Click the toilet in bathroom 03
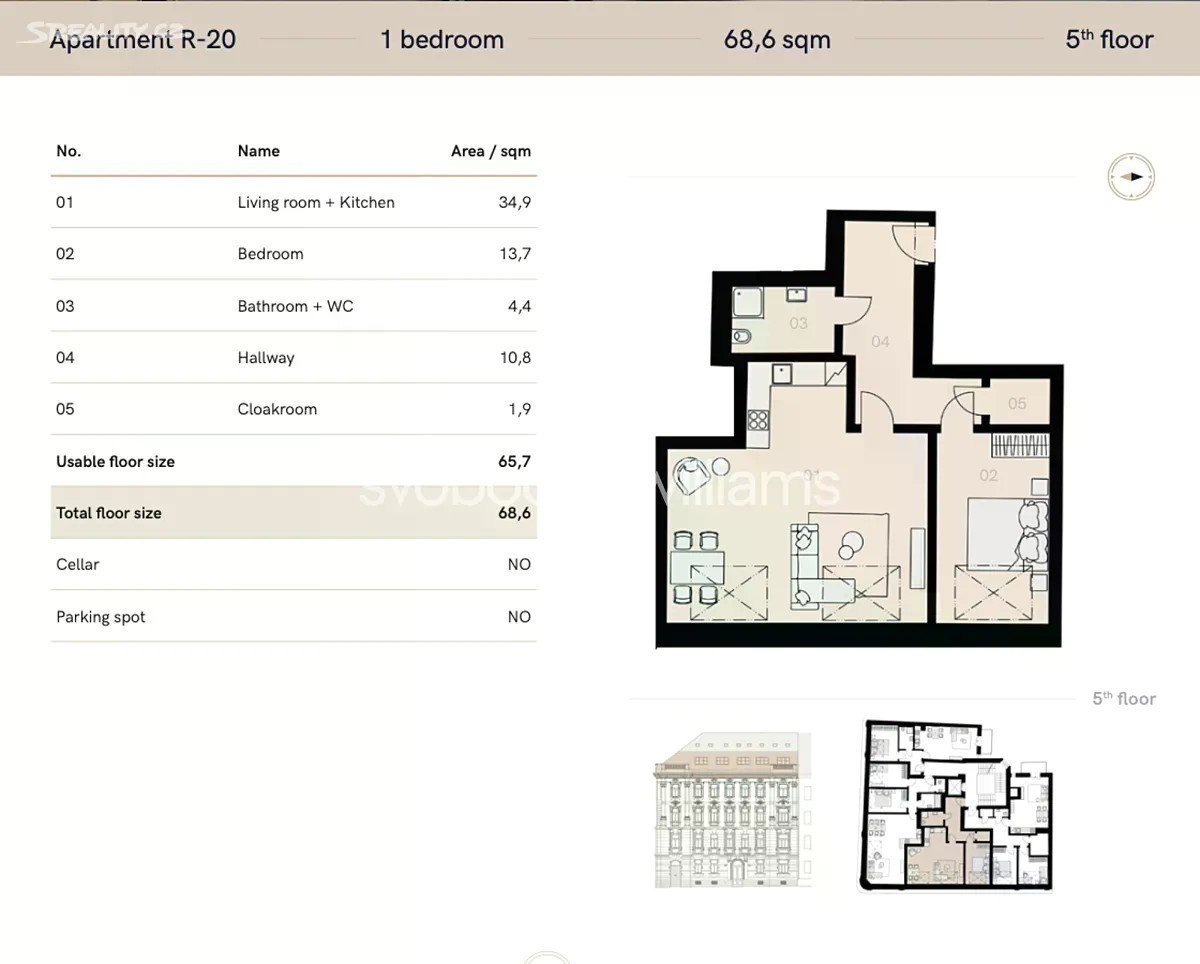The width and height of the screenshot is (1200, 964). point(741,336)
